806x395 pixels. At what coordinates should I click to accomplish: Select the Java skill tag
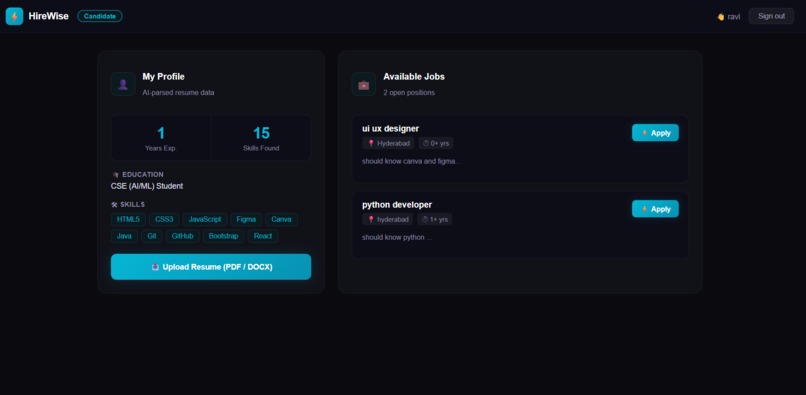(x=124, y=236)
